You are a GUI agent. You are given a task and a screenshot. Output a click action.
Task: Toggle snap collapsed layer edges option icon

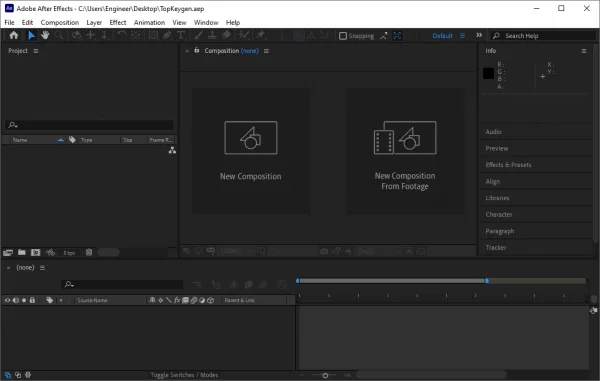tap(383, 36)
